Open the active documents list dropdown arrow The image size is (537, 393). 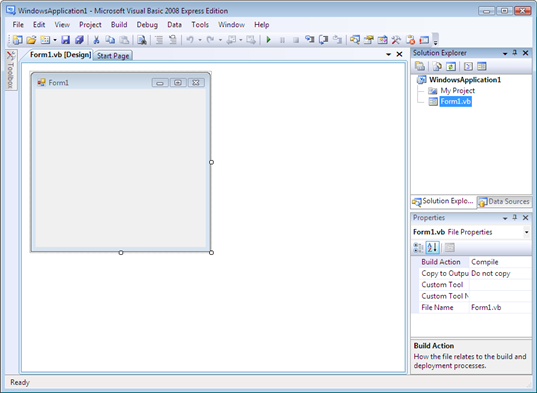coord(388,54)
